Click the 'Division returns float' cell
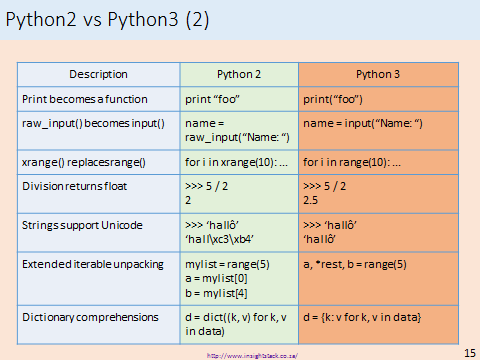Image resolution: width=480 pixels, height=360 pixels. pyautogui.click(x=99, y=194)
